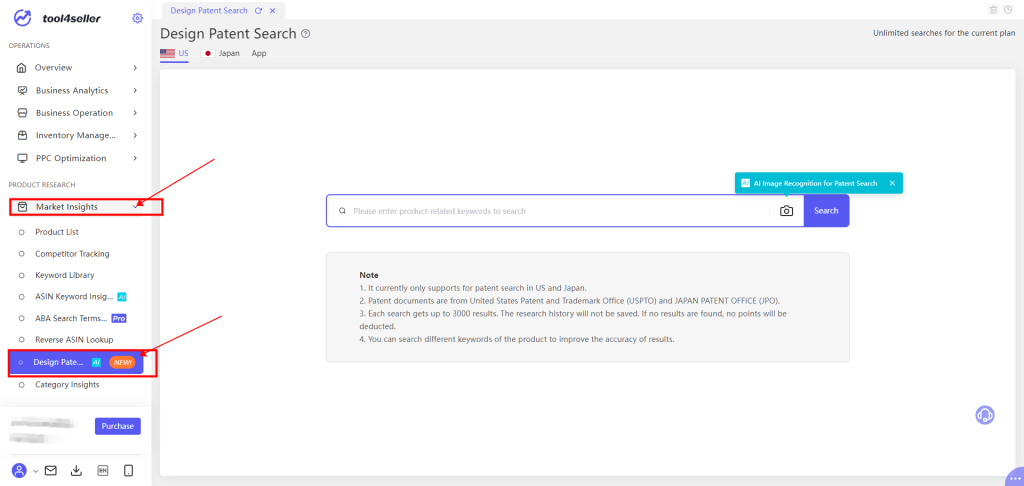Click the clock history icon top right
Viewport: 1024px width, 486px height.
[x=1009, y=10]
